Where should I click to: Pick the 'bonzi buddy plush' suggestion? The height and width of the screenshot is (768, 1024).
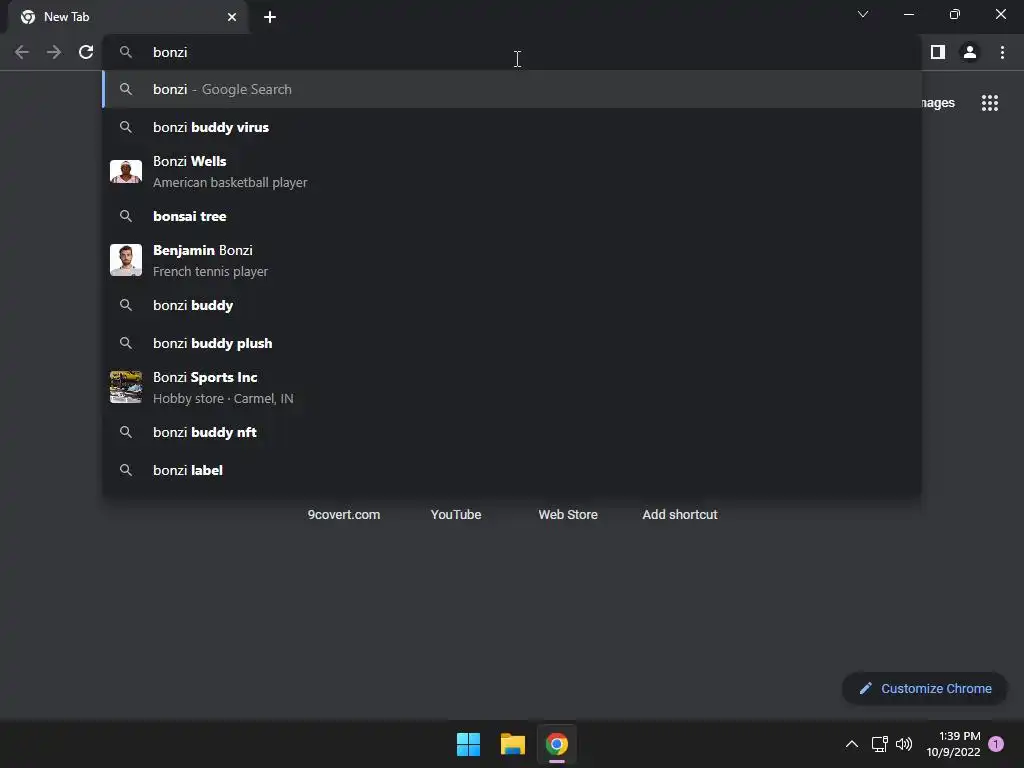pyautogui.click(x=512, y=343)
